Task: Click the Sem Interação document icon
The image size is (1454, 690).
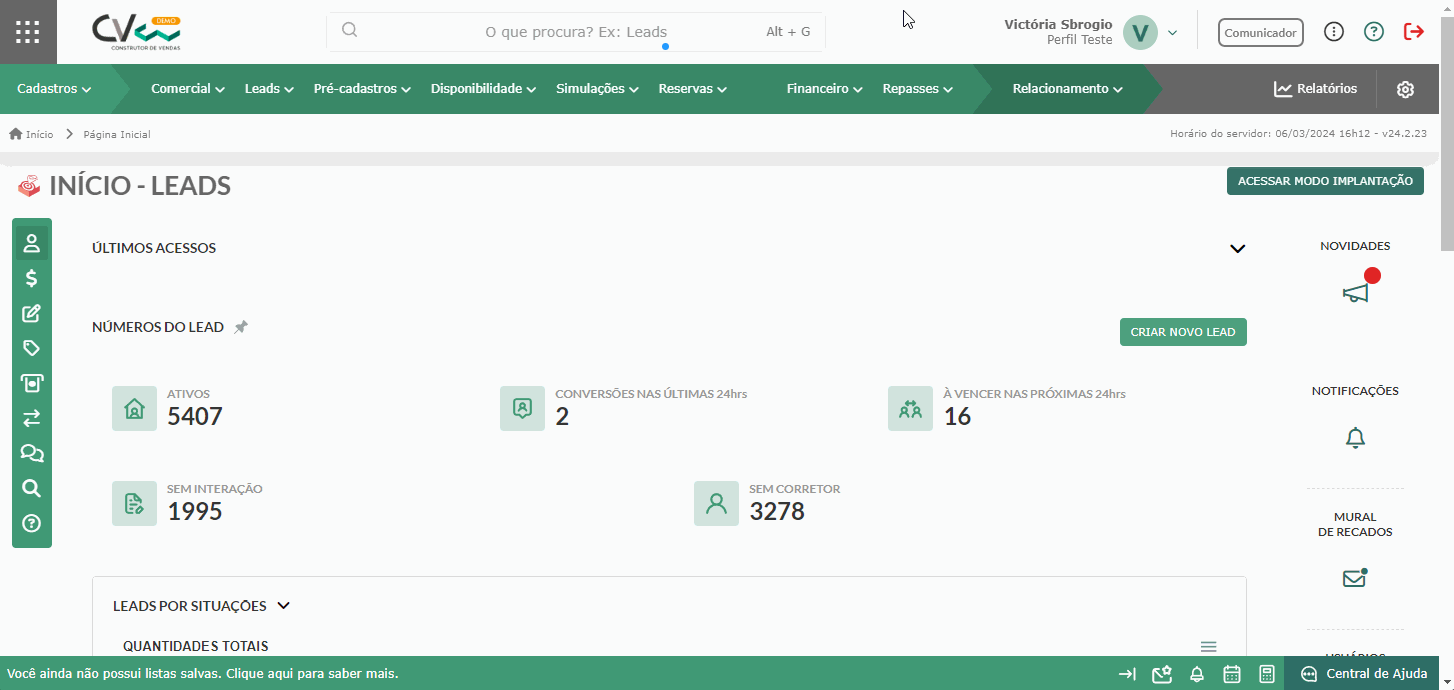Action: 134,504
